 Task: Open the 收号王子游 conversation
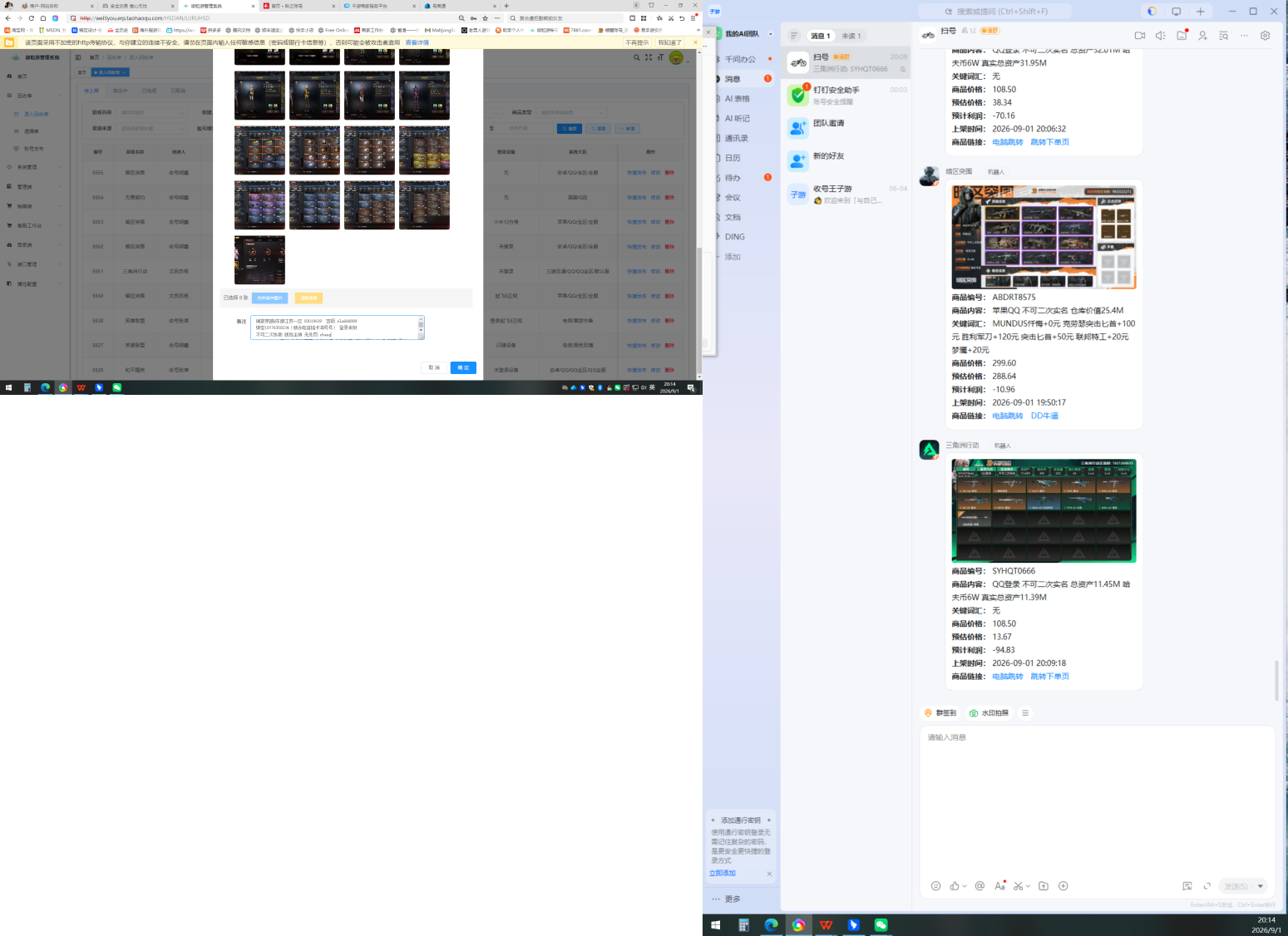[847, 194]
